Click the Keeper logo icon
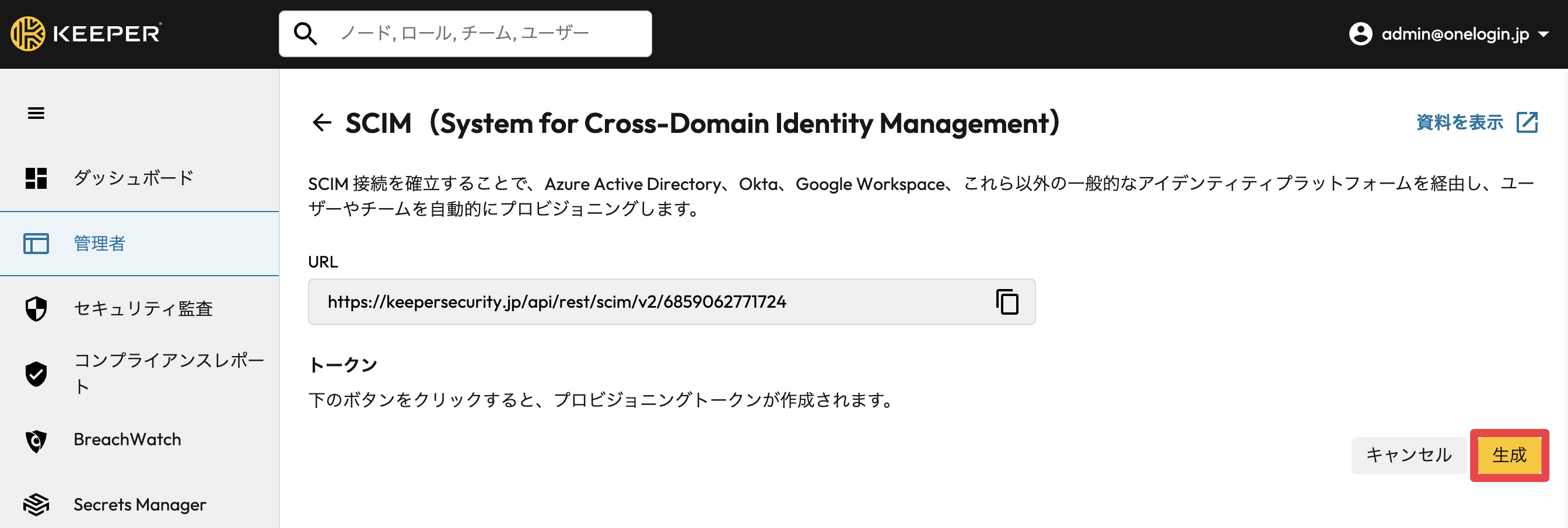Image resolution: width=1568 pixels, height=528 pixels. tap(27, 33)
